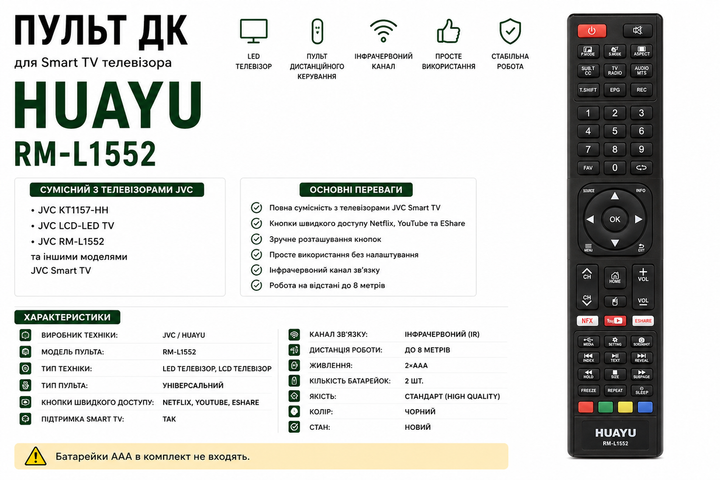720x480 pixels.
Task: Click digit 9 on remote keypad
Action: click(x=641, y=149)
